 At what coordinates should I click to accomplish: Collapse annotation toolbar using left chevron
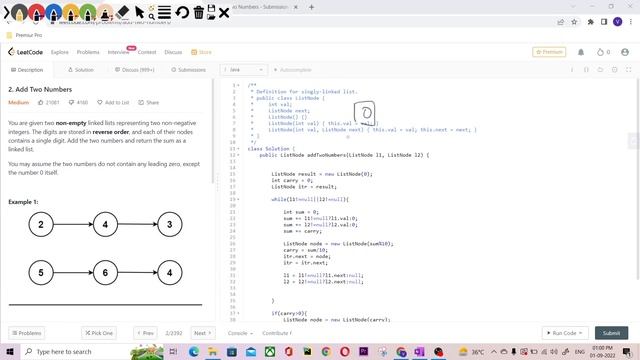(x=6, y=13)
